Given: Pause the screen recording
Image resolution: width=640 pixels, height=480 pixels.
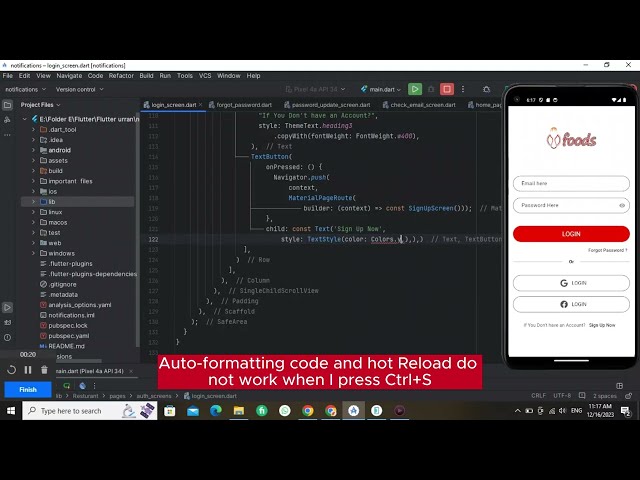Looking at the screenshot, I should click(x=28, y=370).
